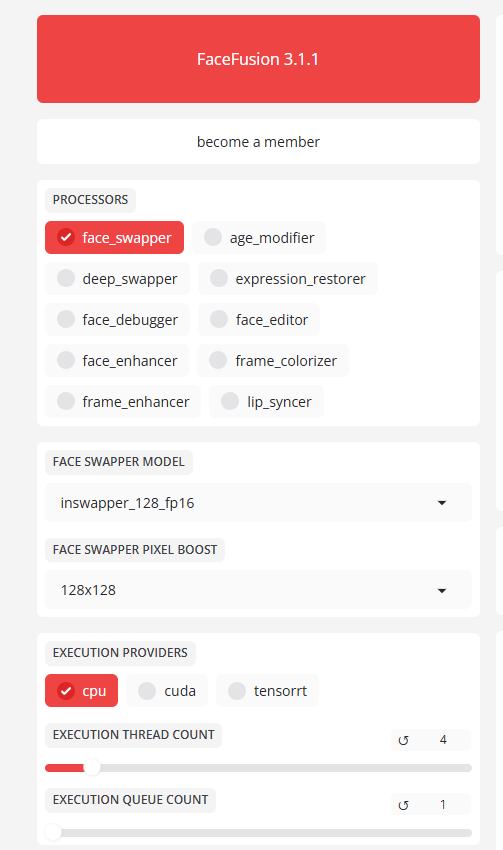Expand the pixel boost 128x128 dropdown
503x850 pixels.
pyautogui.click(x=259, y=590)
